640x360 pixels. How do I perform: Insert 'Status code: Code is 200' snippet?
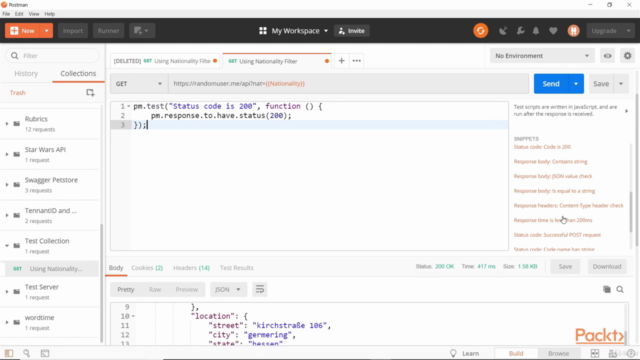pos(542,147)
